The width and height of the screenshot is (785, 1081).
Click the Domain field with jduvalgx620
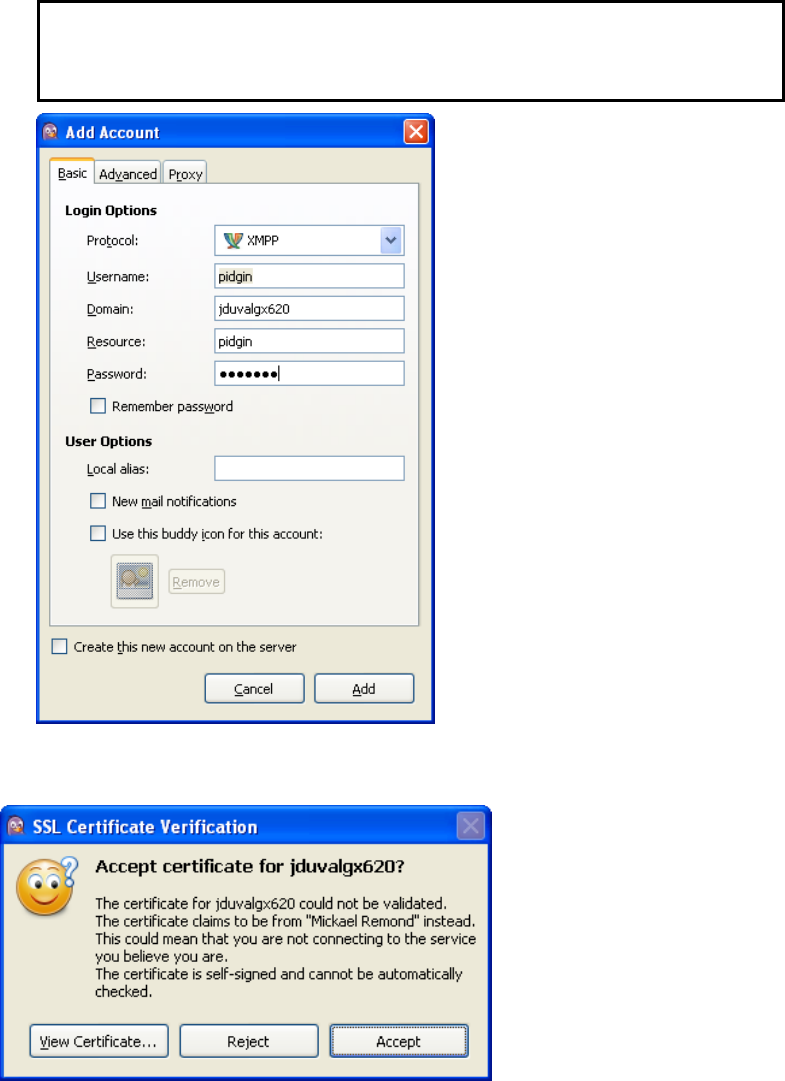(x=309, y=309)
